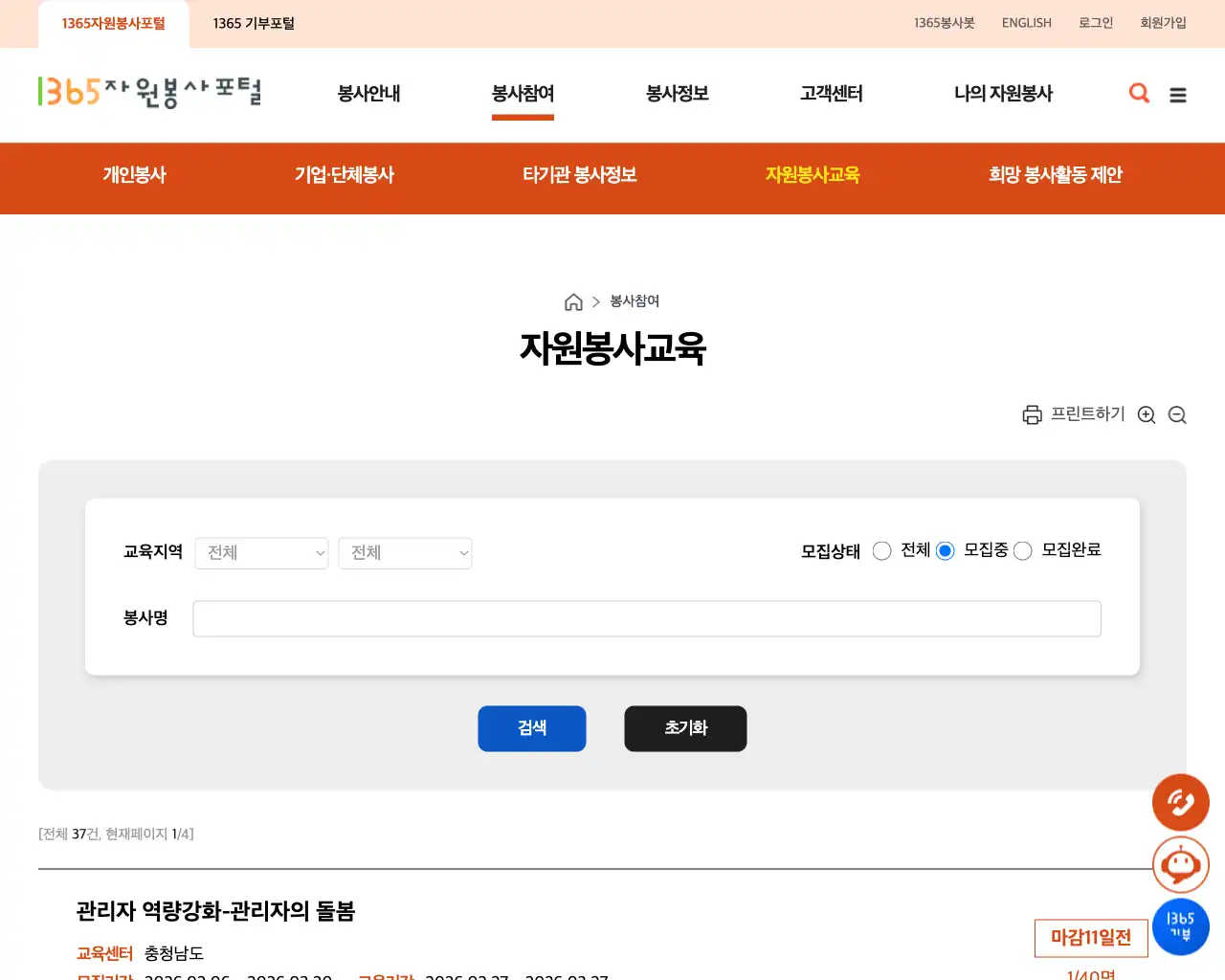Switch to the 1365 기부포털 tab
The height and width of the screenshot is (980, 1225).
[254, 22]
